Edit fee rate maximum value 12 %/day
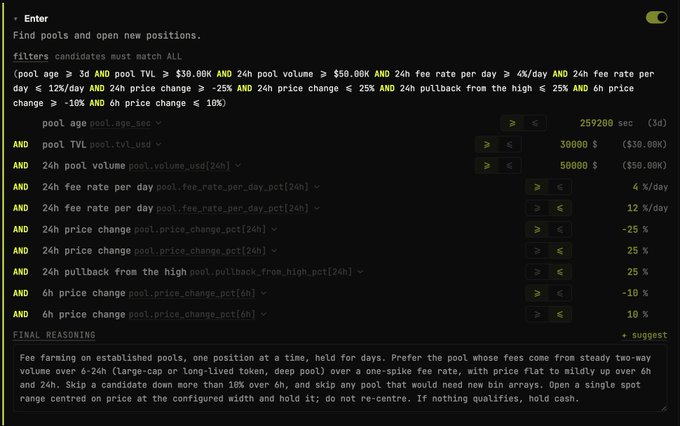Screen dimensions: 680x426 click(x=633, y=208)
